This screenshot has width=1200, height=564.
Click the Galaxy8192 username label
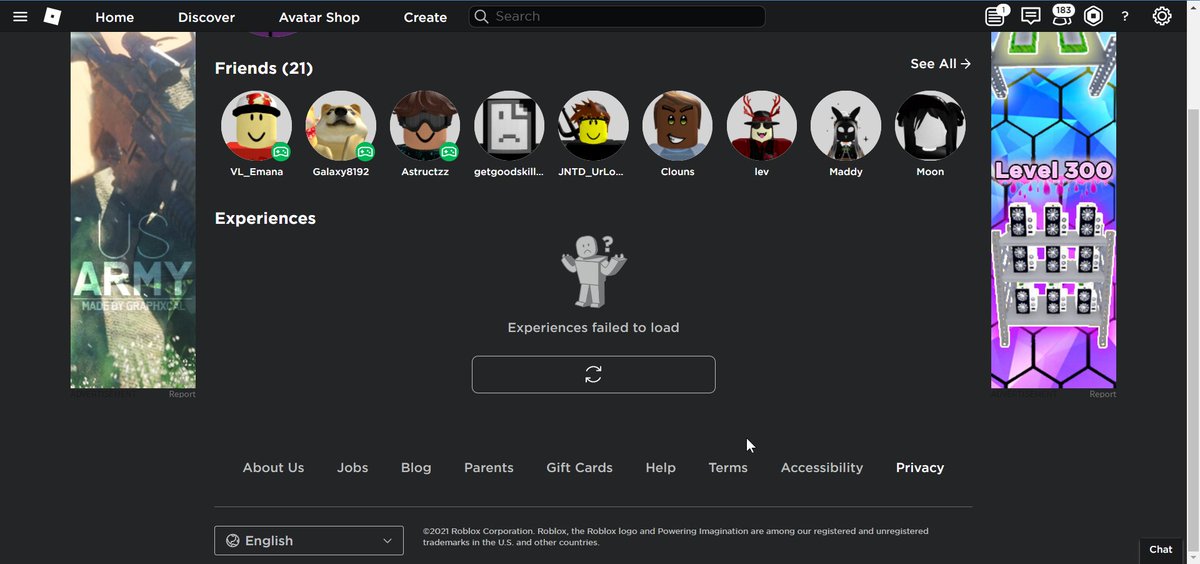341,172
